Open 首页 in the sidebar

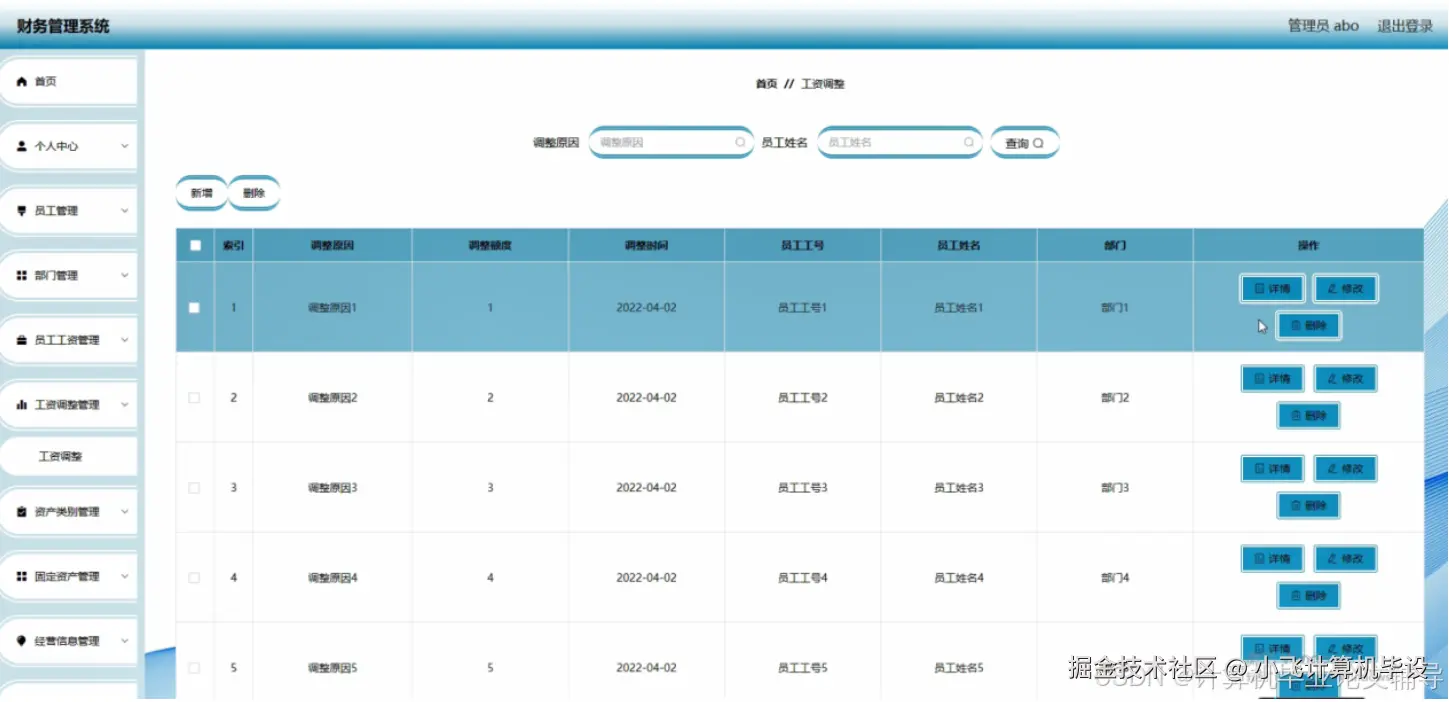pos(68,81)
